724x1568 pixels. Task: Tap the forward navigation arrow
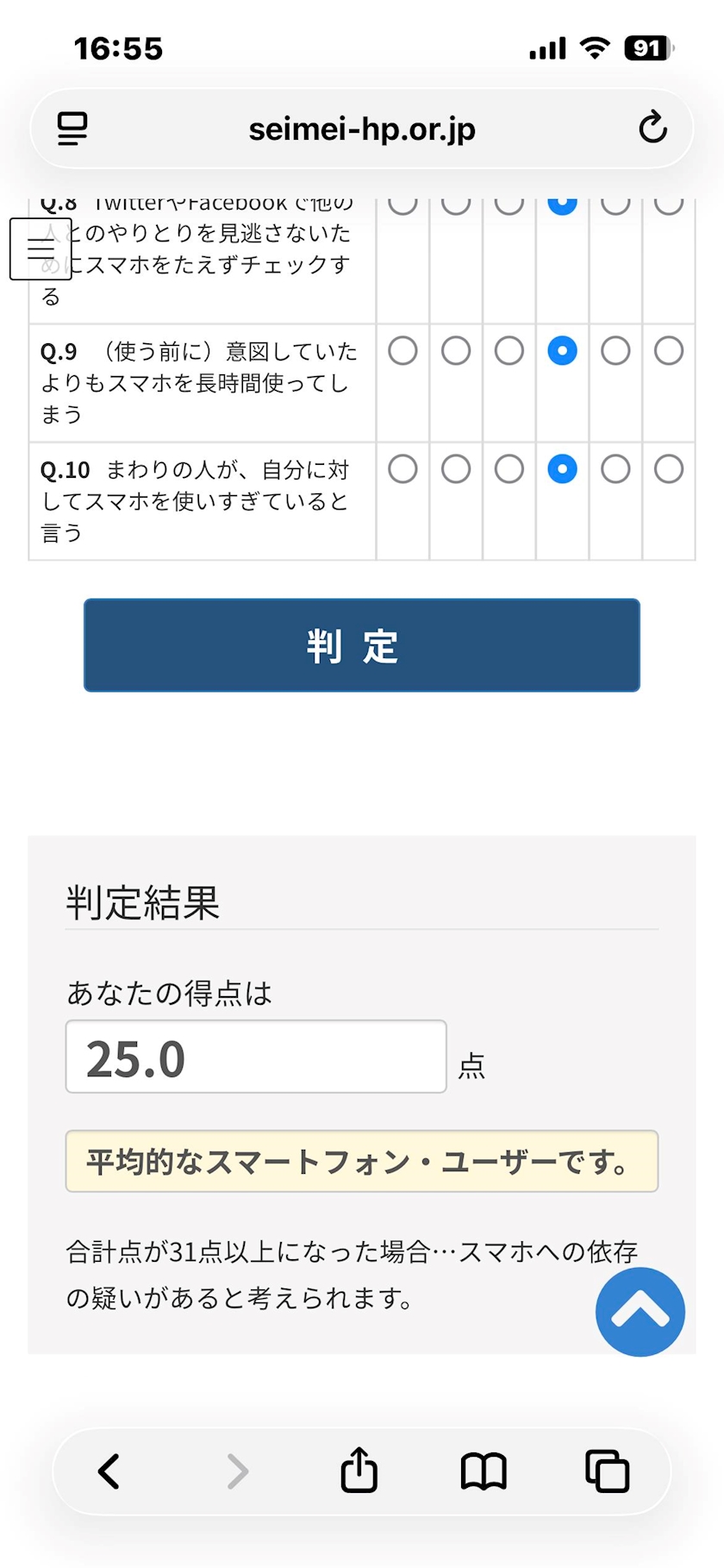tap(237, 1471)
